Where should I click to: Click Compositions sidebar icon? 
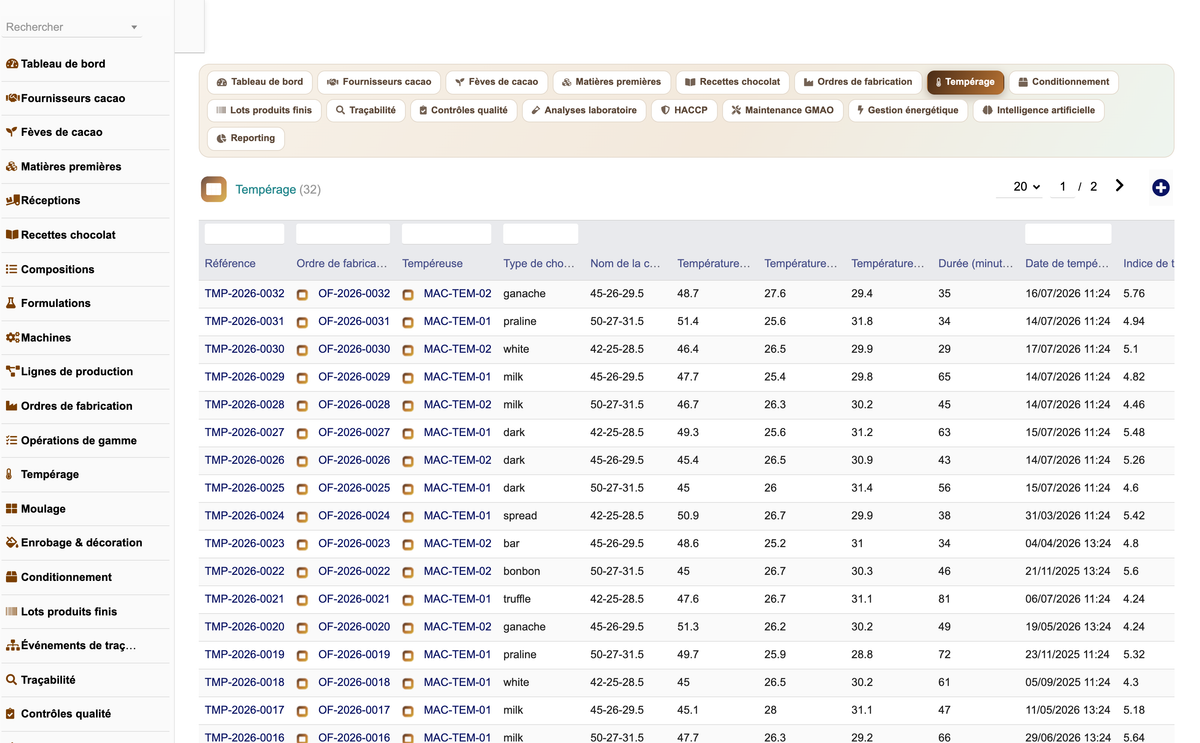[x=12, y=269]
